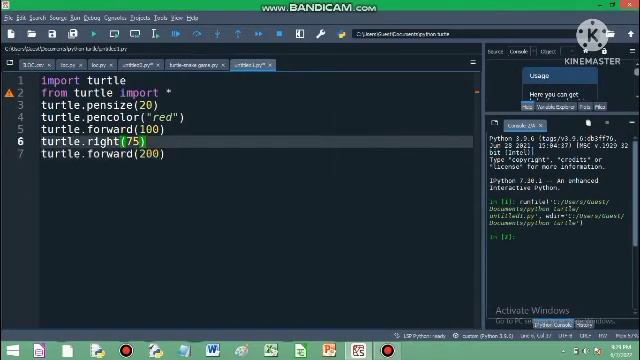Viewport: 640px width, 360px height.
Task: Save all files with the double-disk icon
Action: (x=73, y=34)
